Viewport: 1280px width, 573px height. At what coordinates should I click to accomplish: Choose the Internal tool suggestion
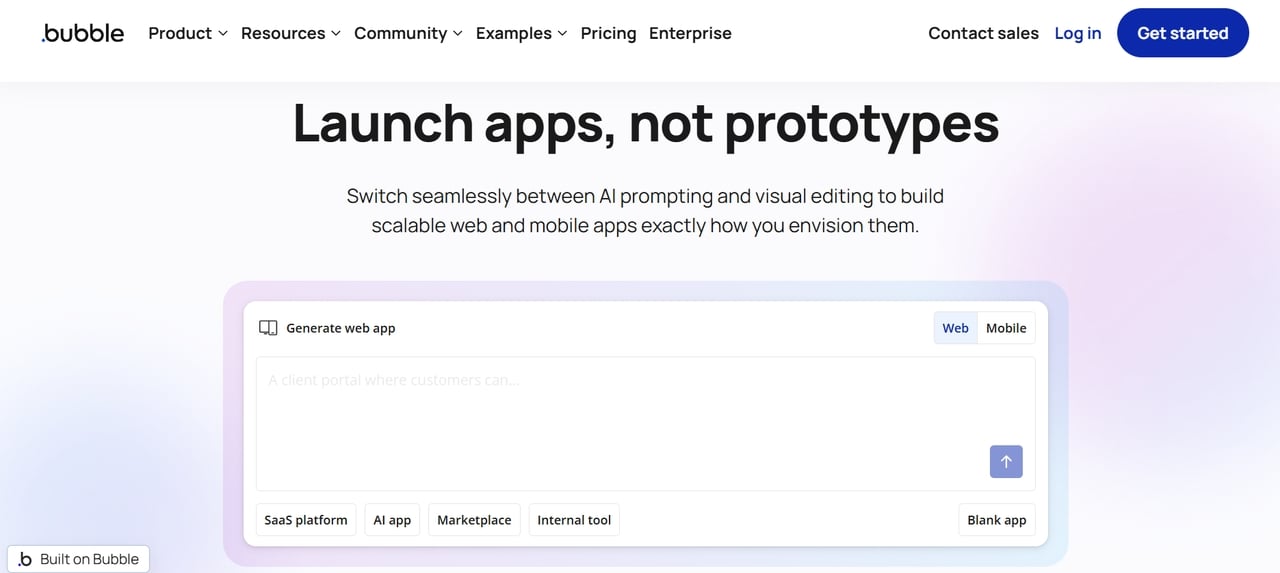pos(574,520)
